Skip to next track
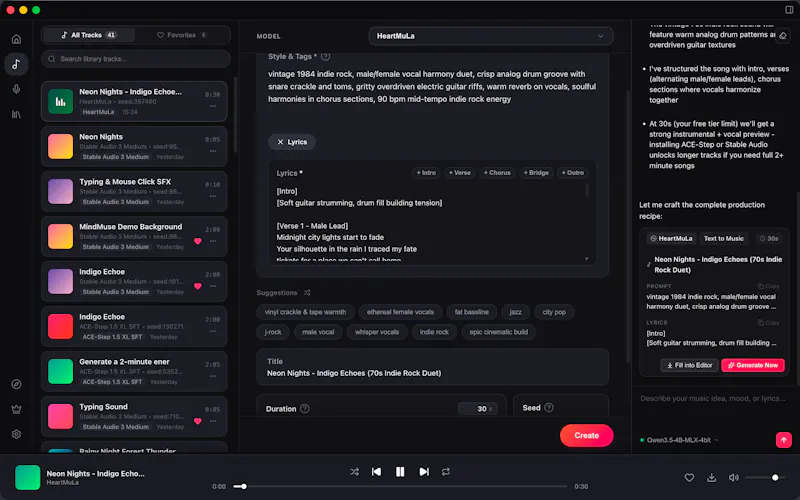This screenshot has width=800, height=500. pyautogui.click(x=424, y=472)
